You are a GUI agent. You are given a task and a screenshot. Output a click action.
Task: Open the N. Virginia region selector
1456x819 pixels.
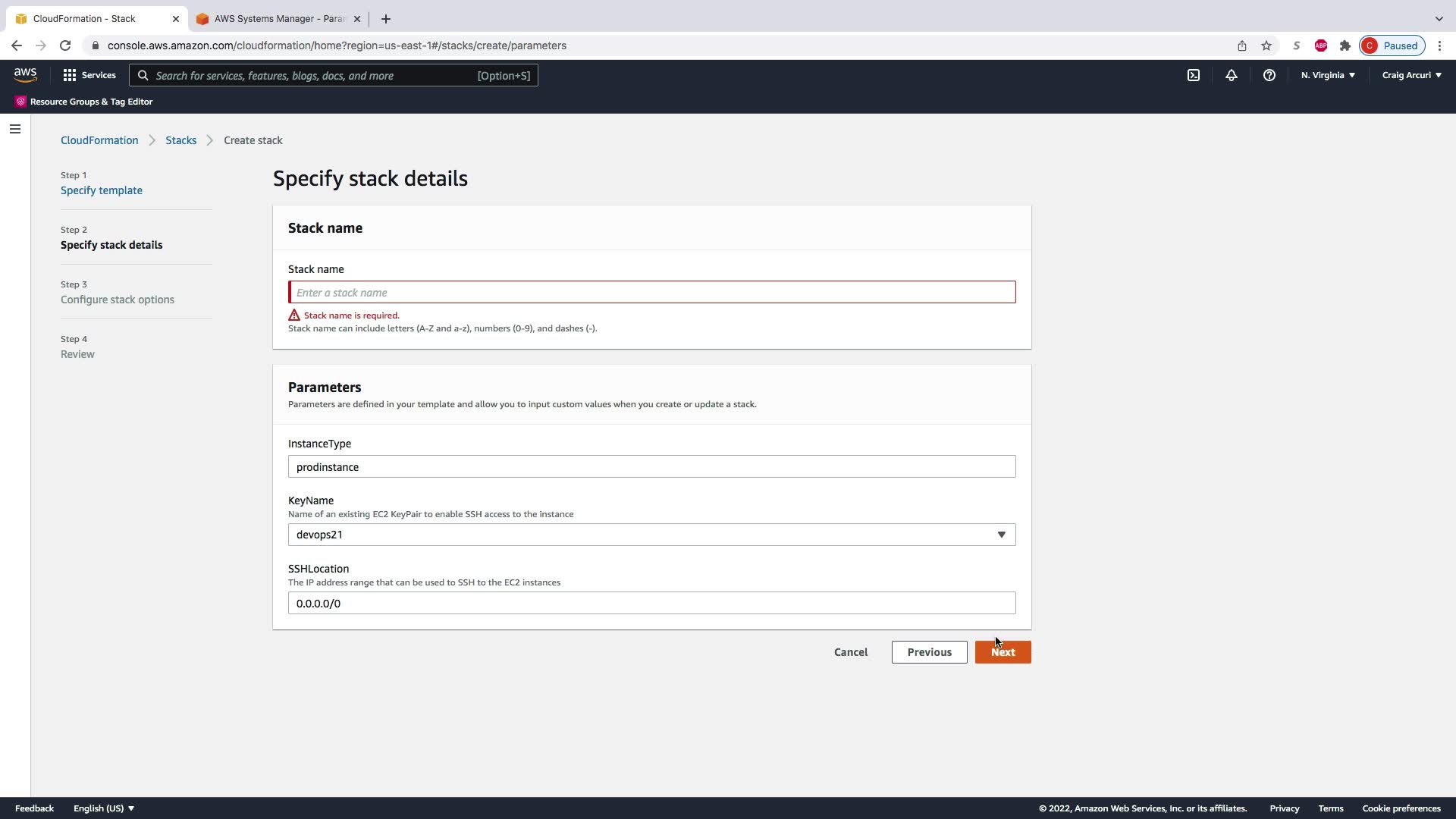coord(1328,75)
